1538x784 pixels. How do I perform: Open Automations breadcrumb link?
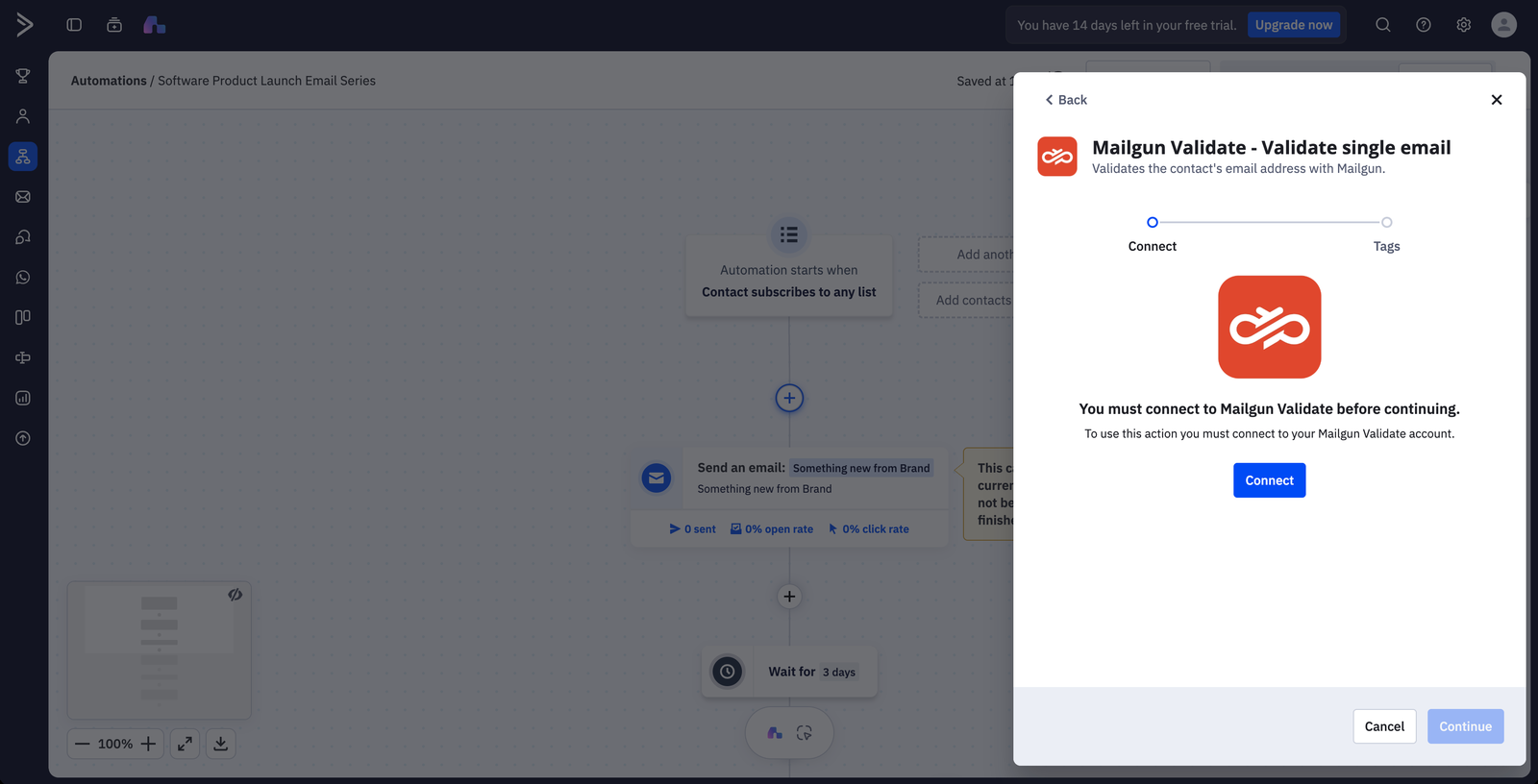click(x=109, y=81)
